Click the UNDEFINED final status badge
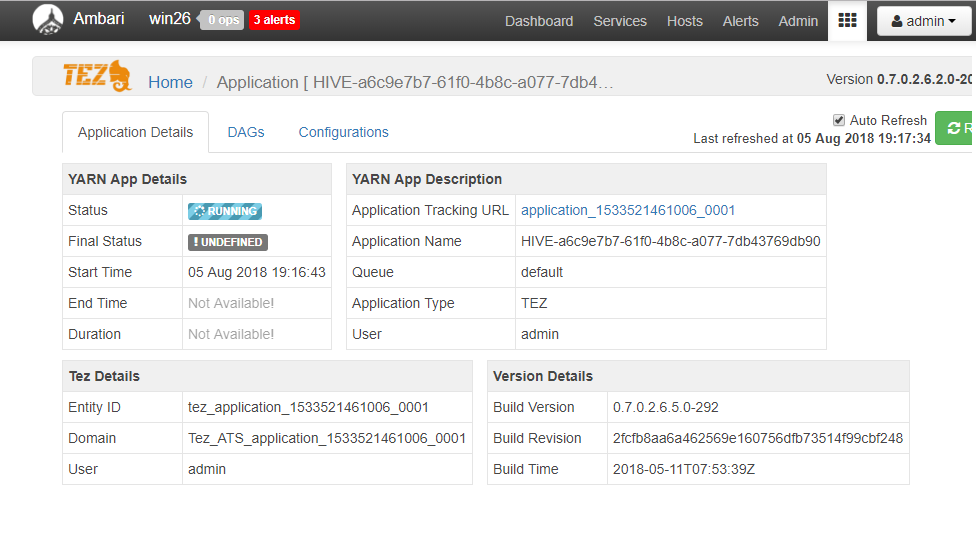This screenshot has height=543, width=976. pyautogui.click(x=228, y=242)
